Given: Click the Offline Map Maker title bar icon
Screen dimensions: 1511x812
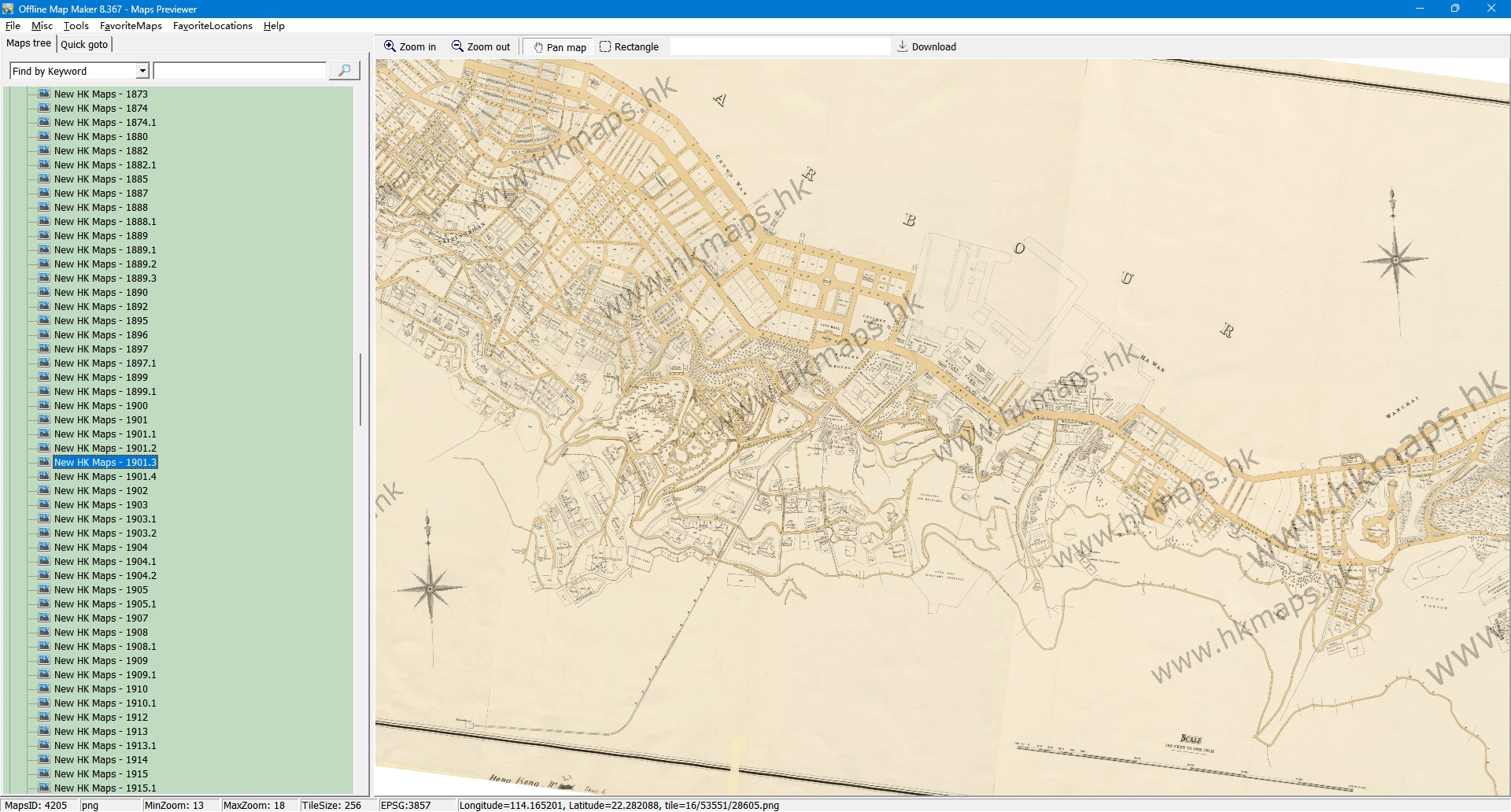Looking at the screenshot, I should pos(8,9).
